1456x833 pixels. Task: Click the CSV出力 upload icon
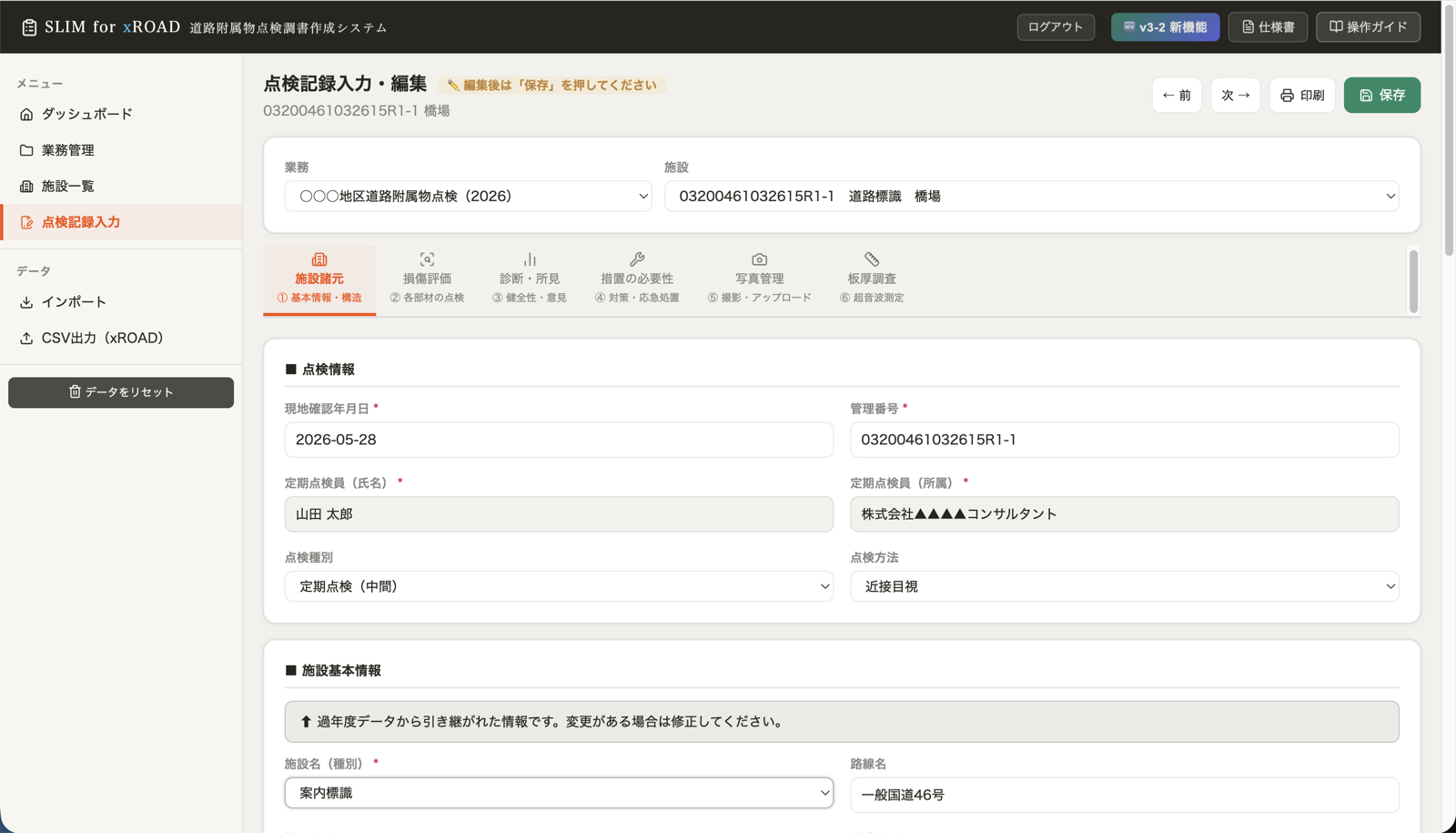tap(26, 338)
